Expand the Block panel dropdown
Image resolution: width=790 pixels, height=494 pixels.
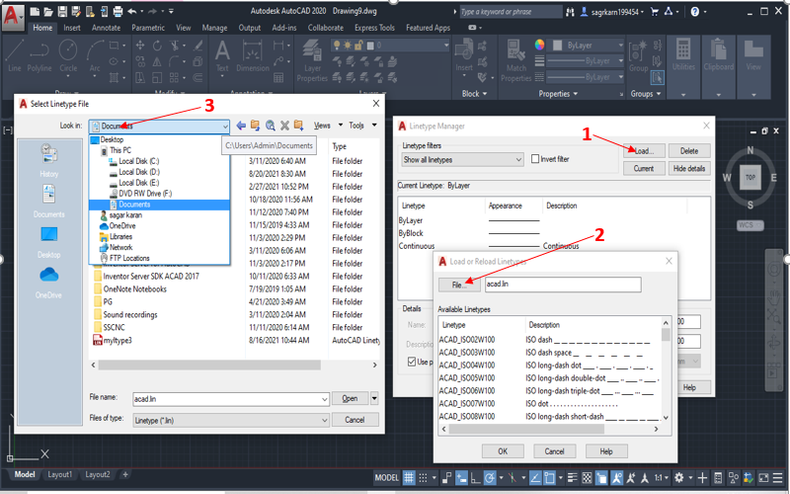pyautogui.click(x=475, y=94)
